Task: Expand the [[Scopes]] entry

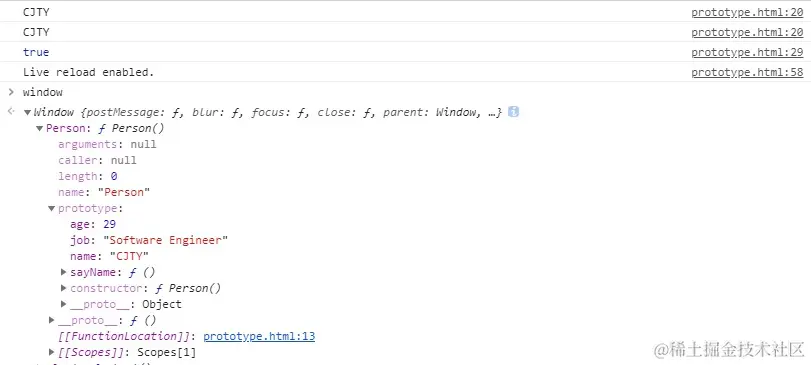Action: click(x=52, y=352)
